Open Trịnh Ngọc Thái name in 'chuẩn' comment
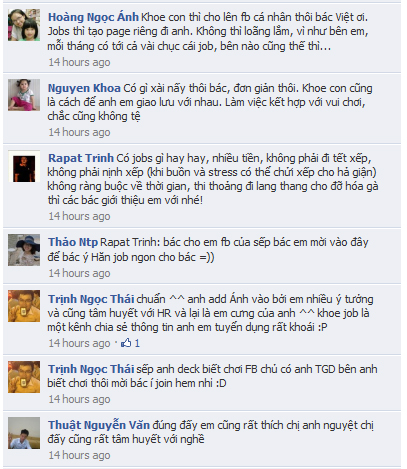Image resolution: width=407 pixels, height=469 pixels. pos(91,299)
